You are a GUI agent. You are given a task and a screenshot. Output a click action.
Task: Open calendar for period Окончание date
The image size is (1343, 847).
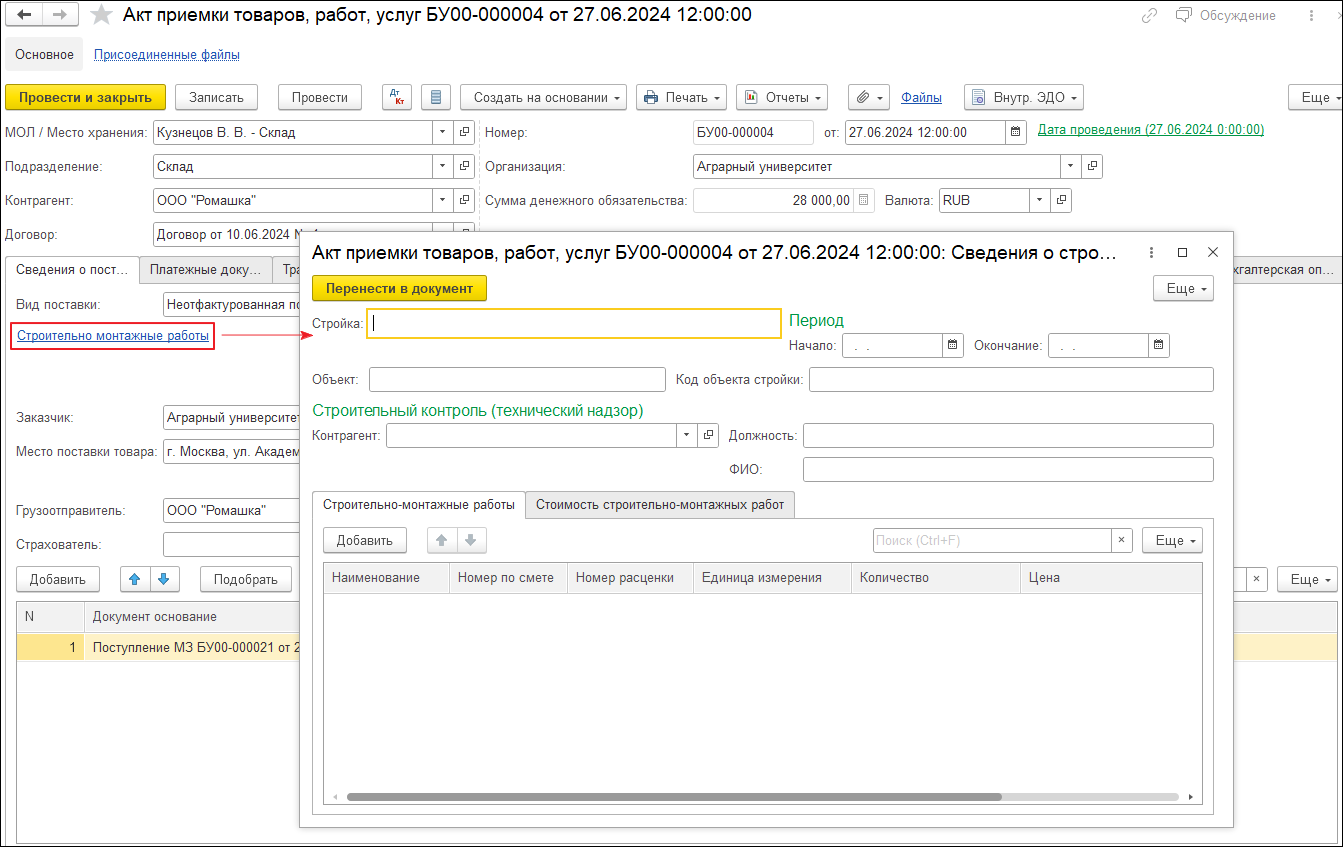(1158, 346)
